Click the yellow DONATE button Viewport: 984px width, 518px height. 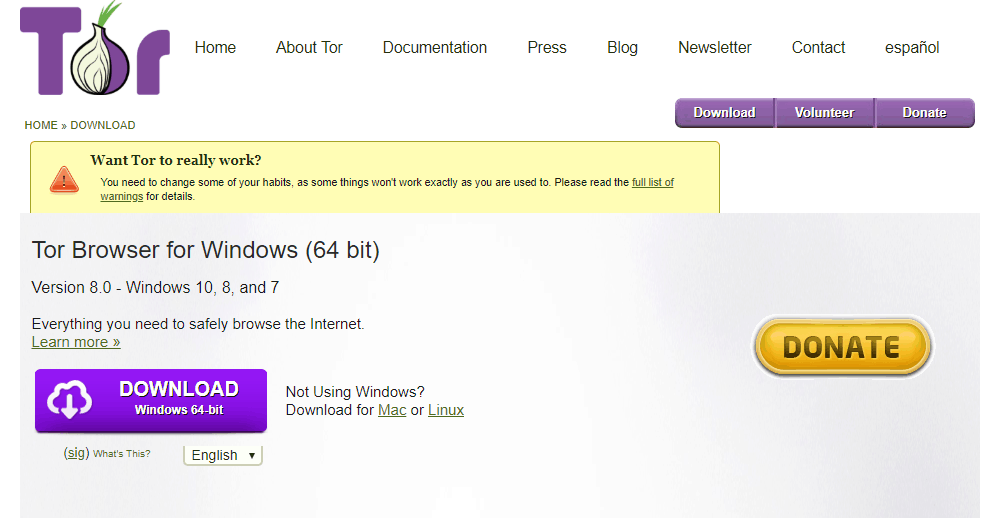[842, 347]
